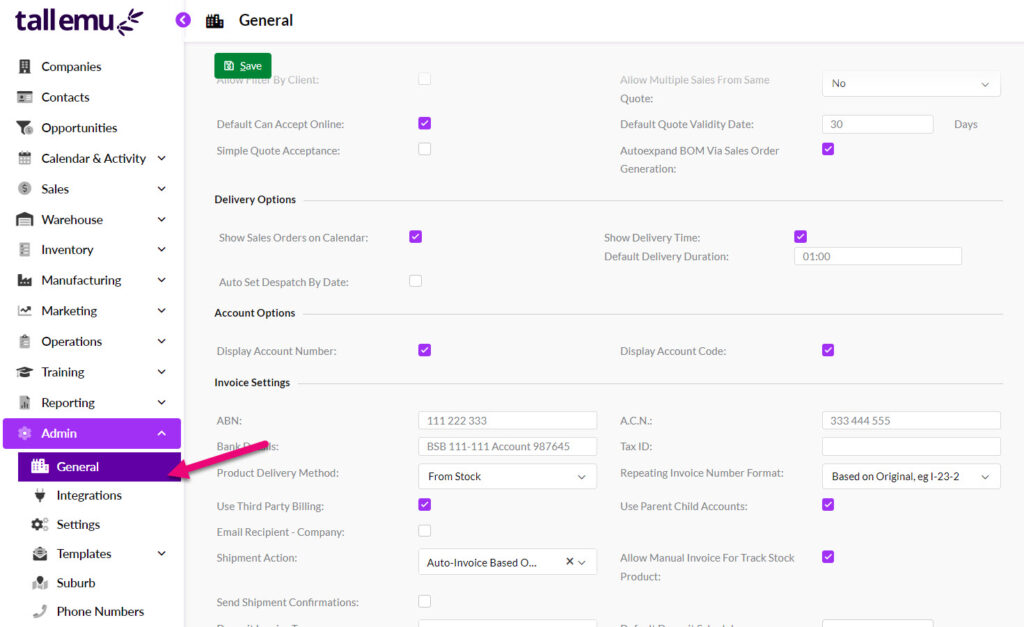Toggle Autoexpand BOM Via Sales Order Generation
The height and width of the screenshot is (627, 1024).
click(828, 150)
